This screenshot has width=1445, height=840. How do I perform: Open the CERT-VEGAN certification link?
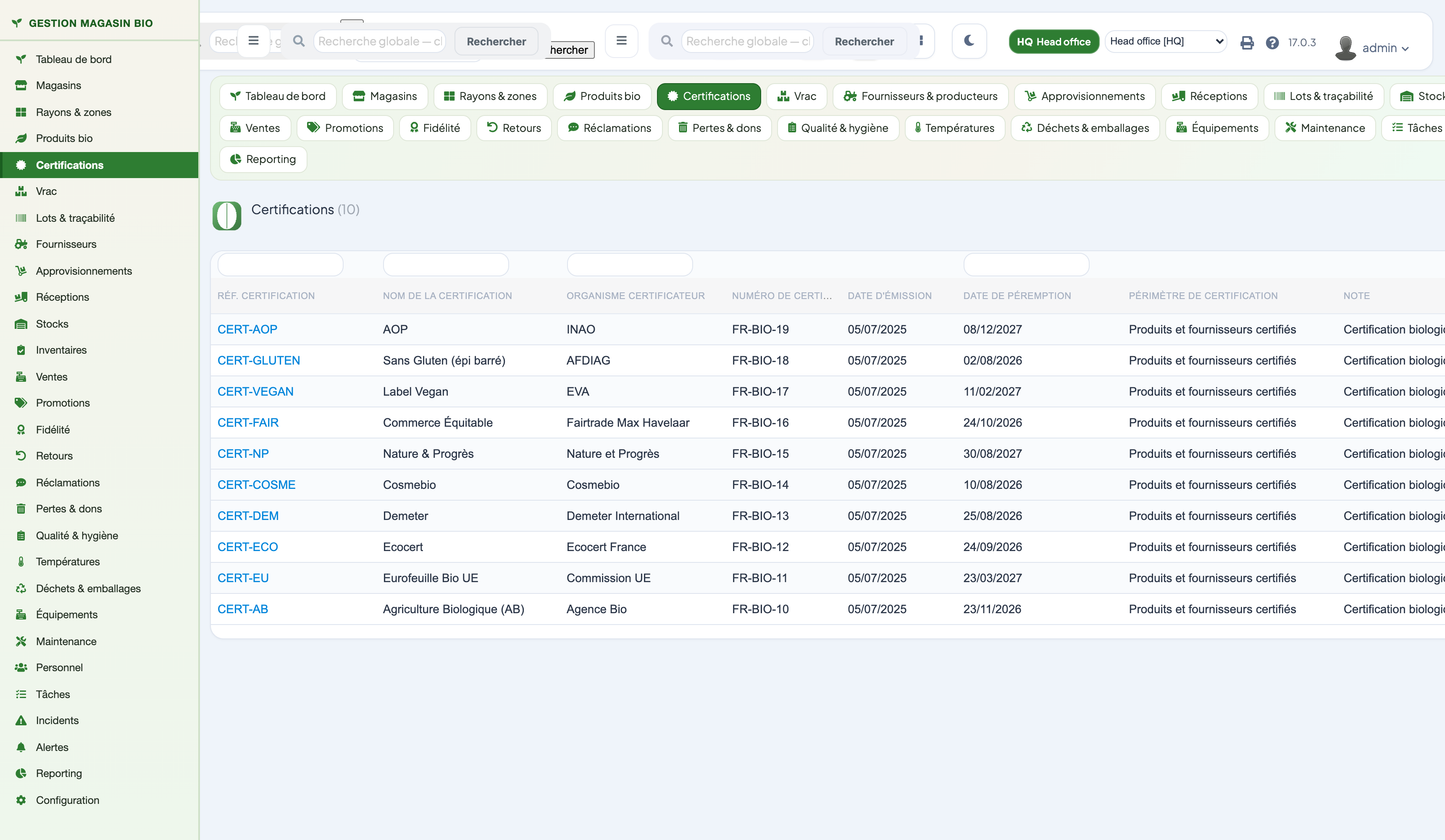[x=256, y=391]
